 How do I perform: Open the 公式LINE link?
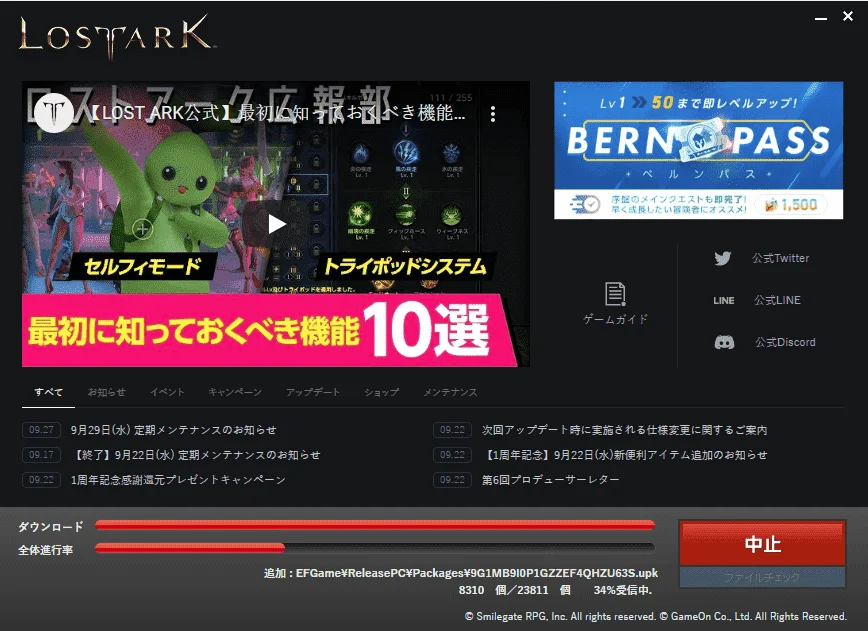pos(777,301)
